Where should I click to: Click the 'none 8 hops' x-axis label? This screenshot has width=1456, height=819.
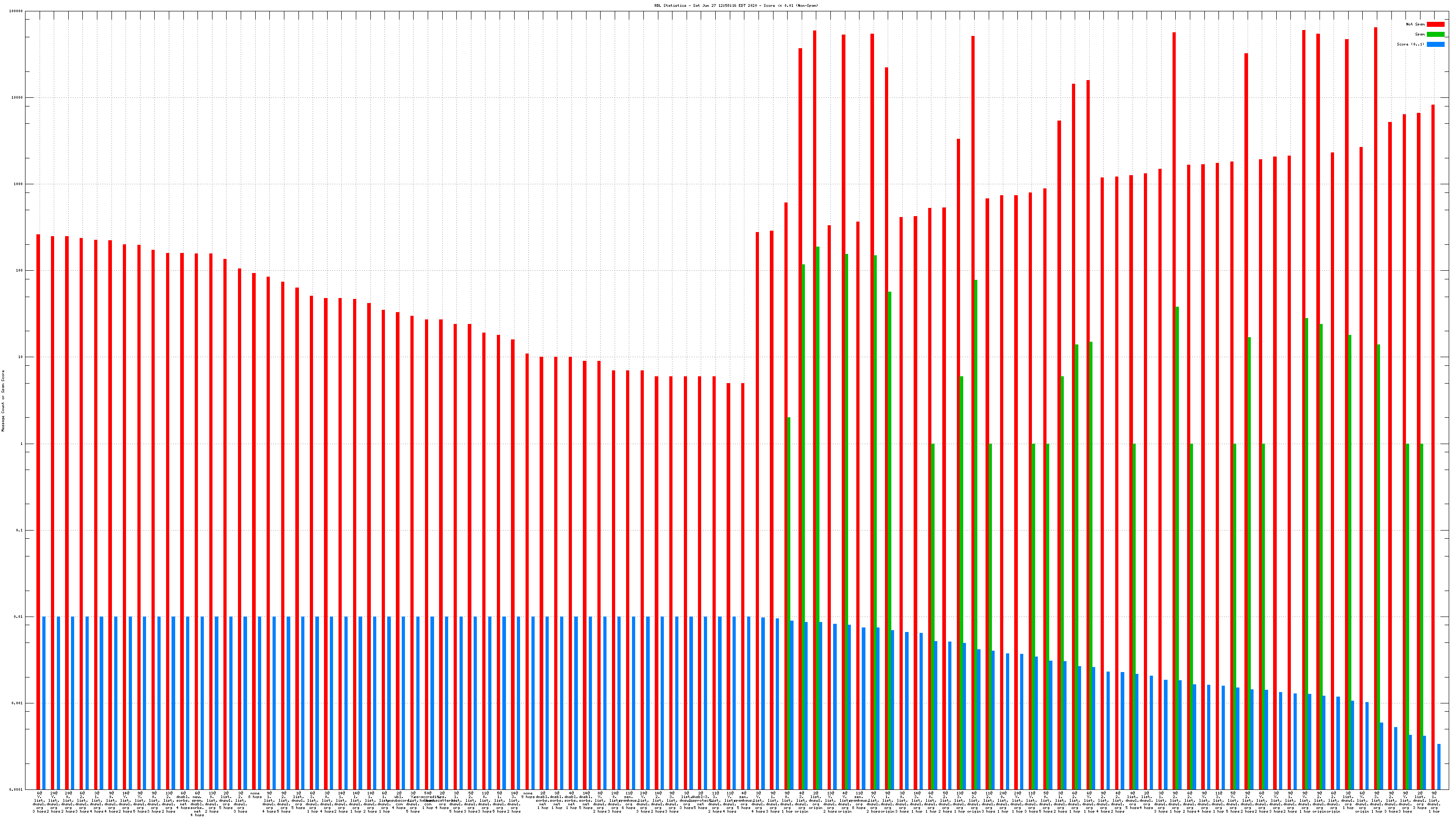point(255,795)
